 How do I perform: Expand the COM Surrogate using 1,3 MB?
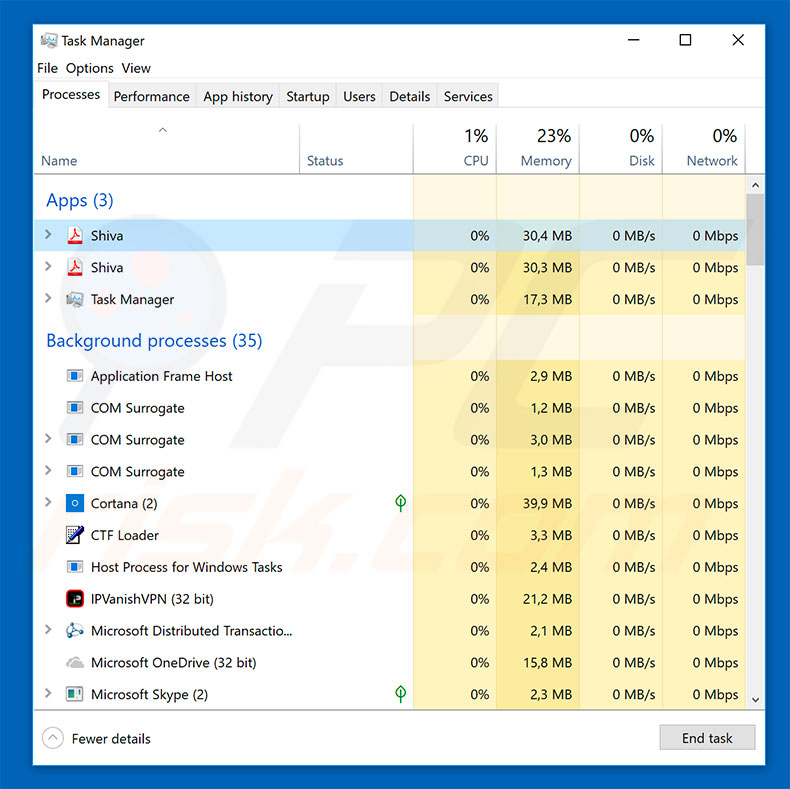pos(48,470)
